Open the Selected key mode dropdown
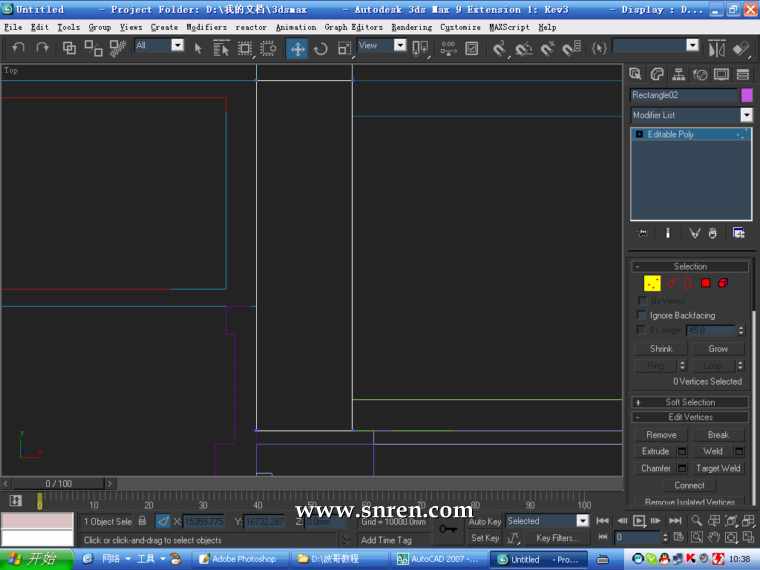Screen dimensions: 760x570 583,521
